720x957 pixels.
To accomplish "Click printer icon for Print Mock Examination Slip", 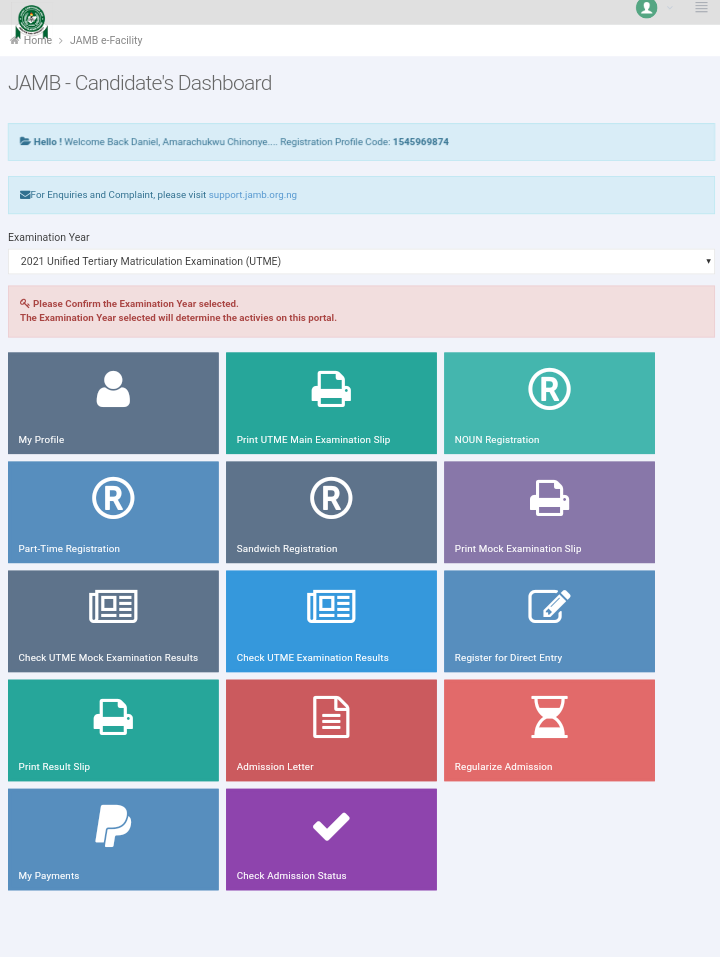I will tap(549, 498).
